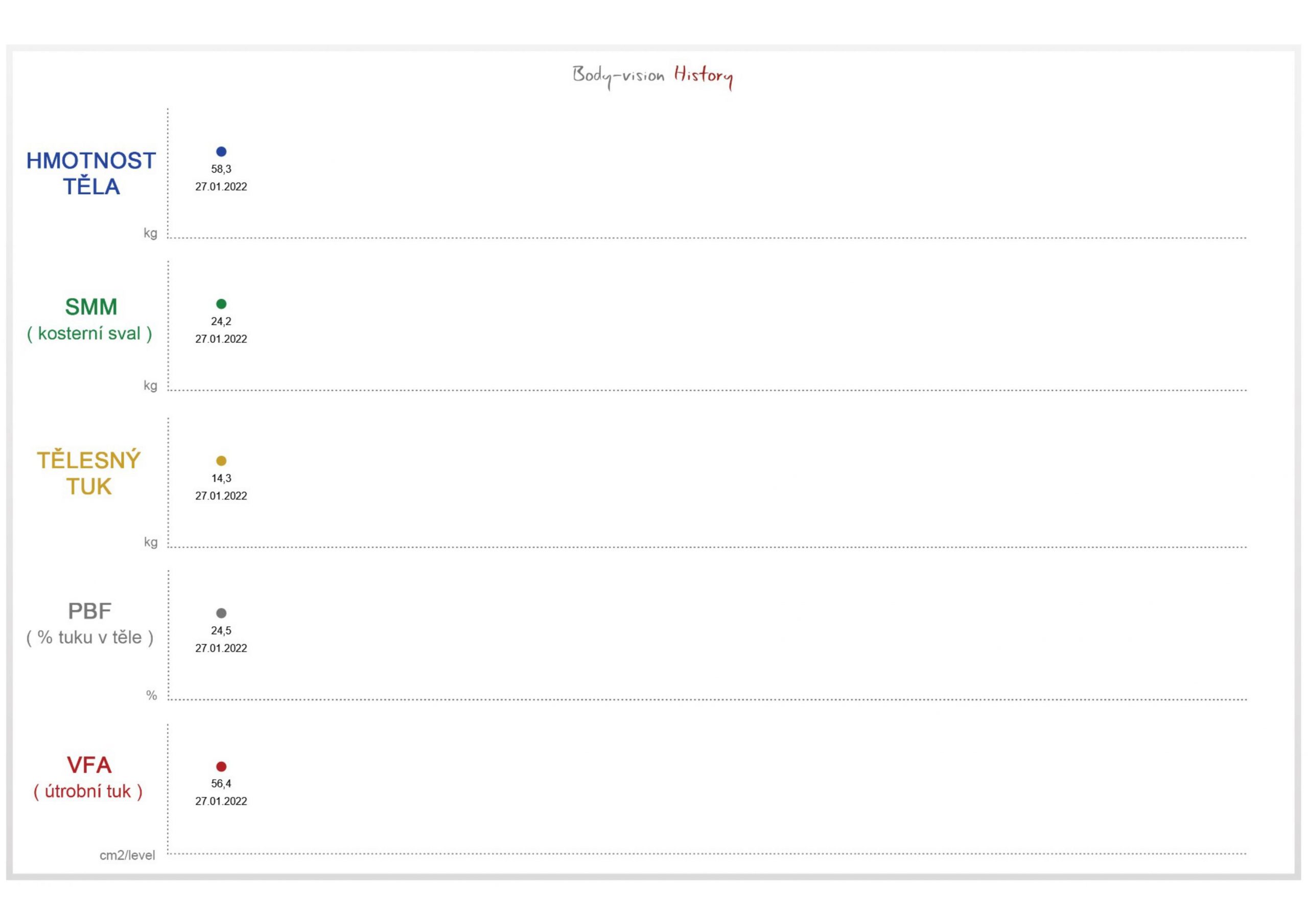This screenshot has height=924, width=1308.
Task: Select the HMOTNOST TĚLA heading
Action: click(x=91, y=173)
